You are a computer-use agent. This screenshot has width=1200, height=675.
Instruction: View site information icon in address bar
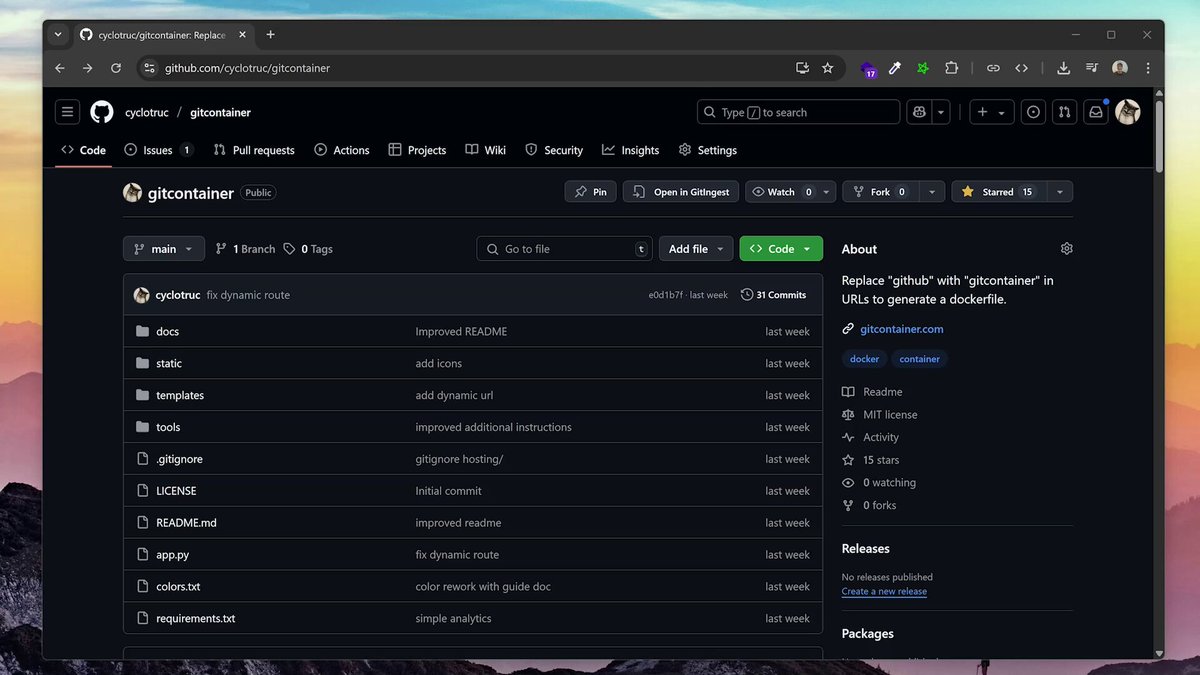[x=149, y=68]
